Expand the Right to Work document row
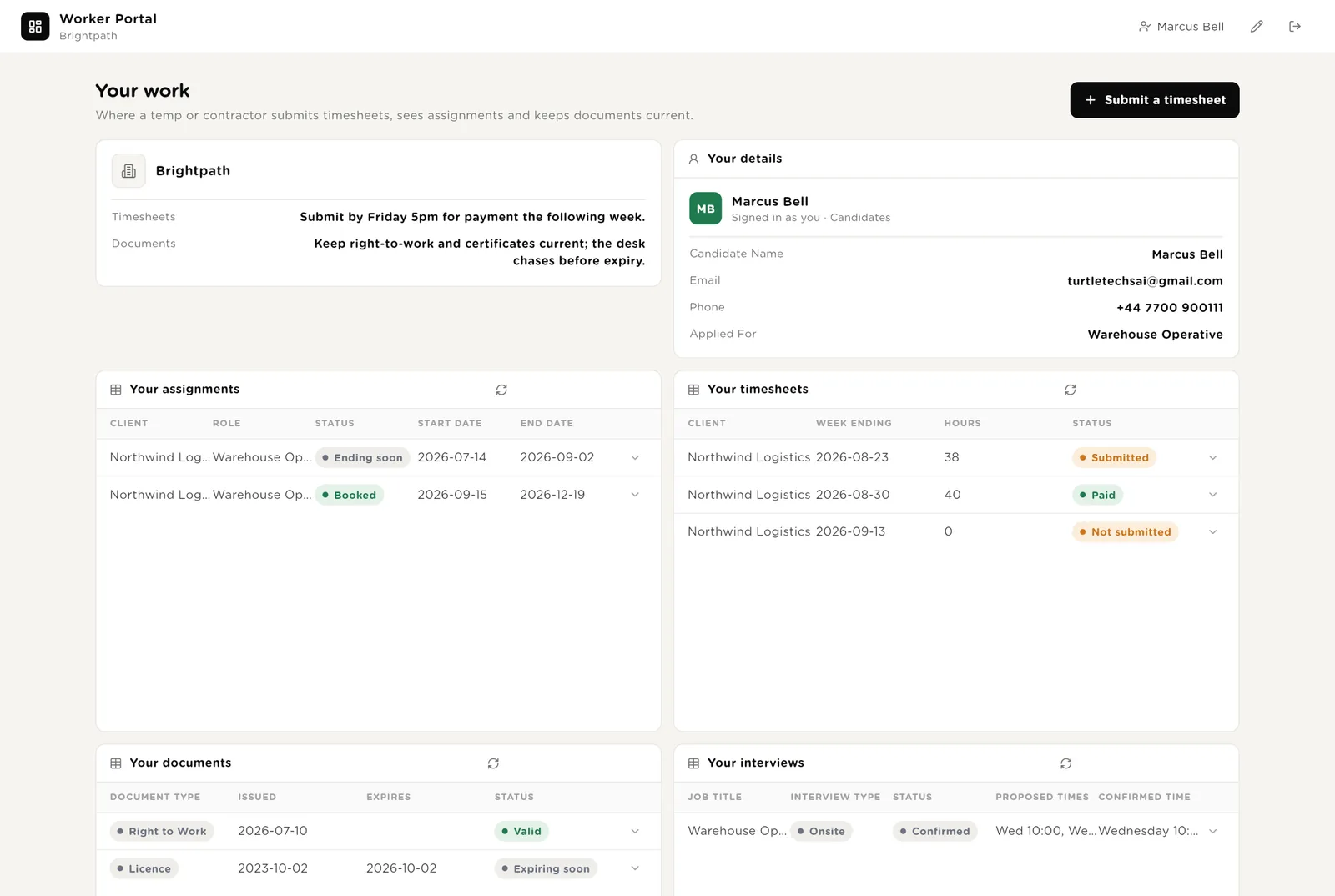This screenshot has height=896, width=1335. pyautogui.click(x=635, y=832)
